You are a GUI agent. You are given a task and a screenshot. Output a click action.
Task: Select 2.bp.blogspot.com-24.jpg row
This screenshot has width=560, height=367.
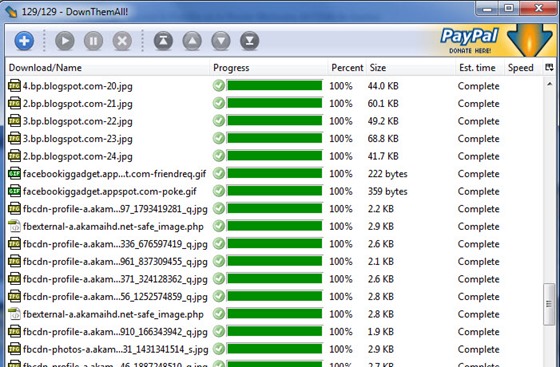pos(274,156)
